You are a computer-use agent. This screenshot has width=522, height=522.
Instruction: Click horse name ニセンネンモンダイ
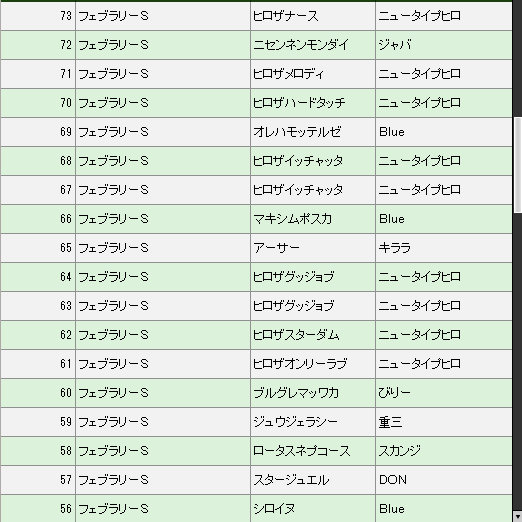(301, 45)
